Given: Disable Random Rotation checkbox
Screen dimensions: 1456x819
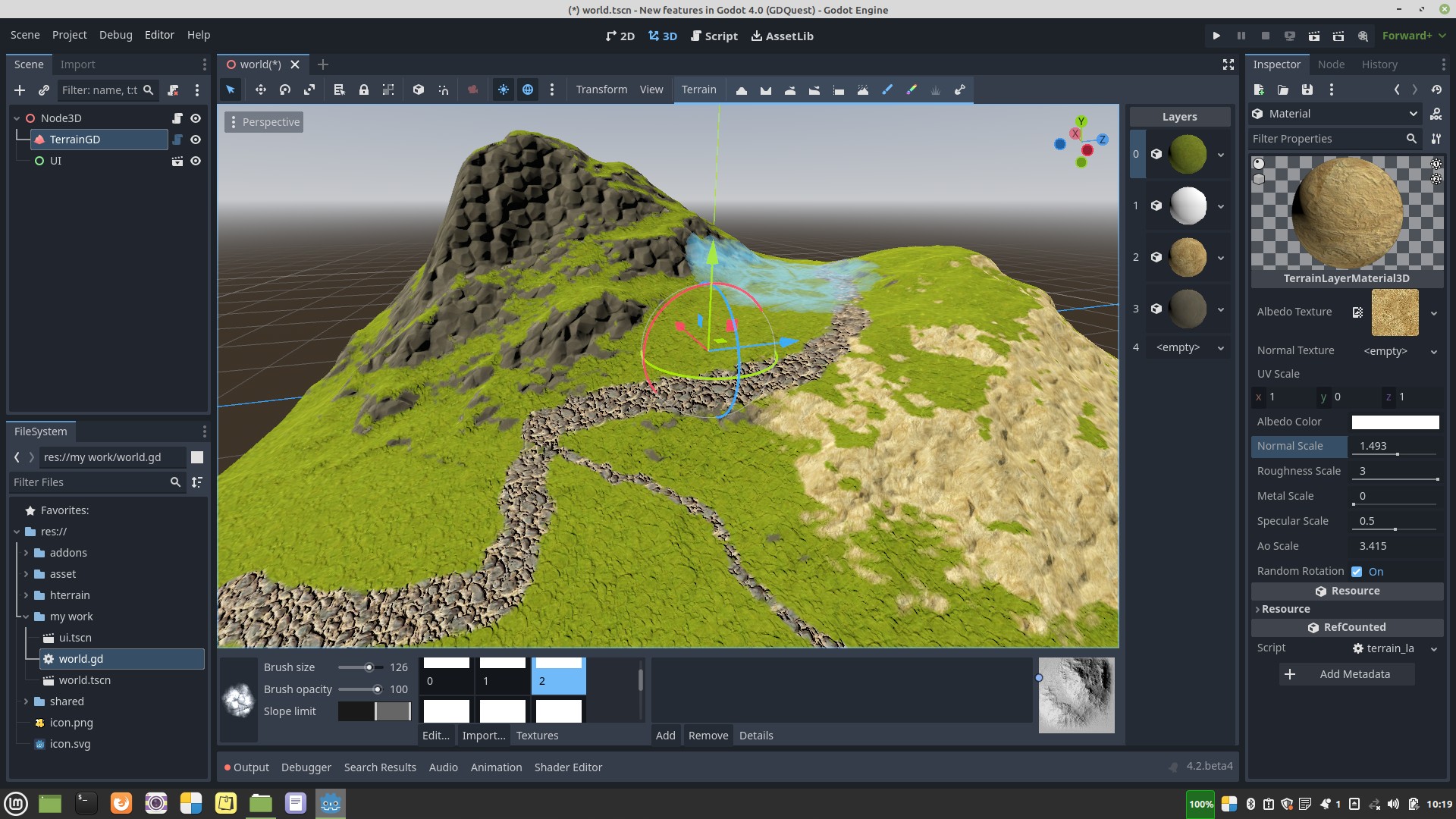Looking at the screenshot, I should tap(1357, 572).
